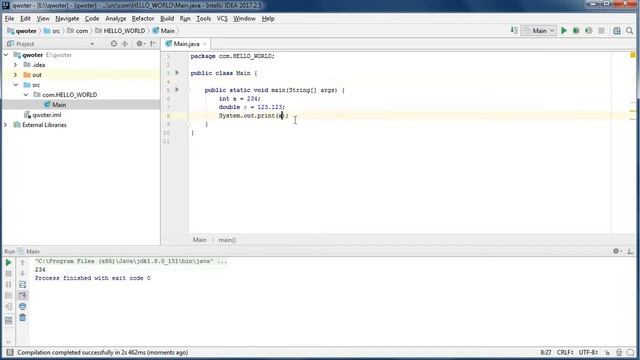The image size is (640, 360).
Task: Hide the Run tool window
Action: point(630,251)
